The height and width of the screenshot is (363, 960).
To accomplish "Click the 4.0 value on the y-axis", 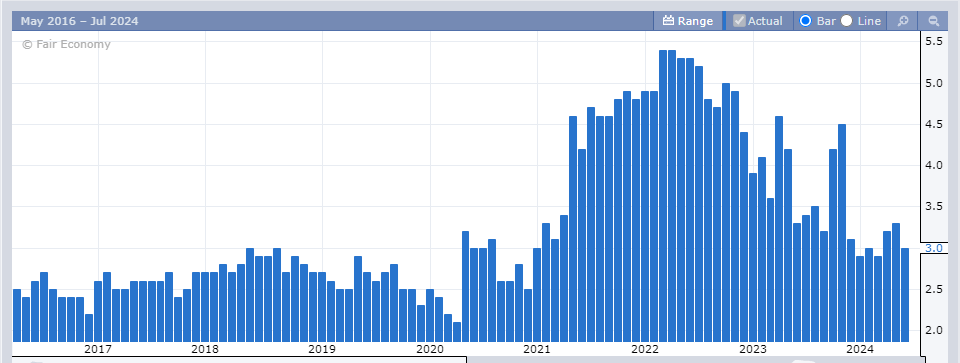I will (934, 166).
